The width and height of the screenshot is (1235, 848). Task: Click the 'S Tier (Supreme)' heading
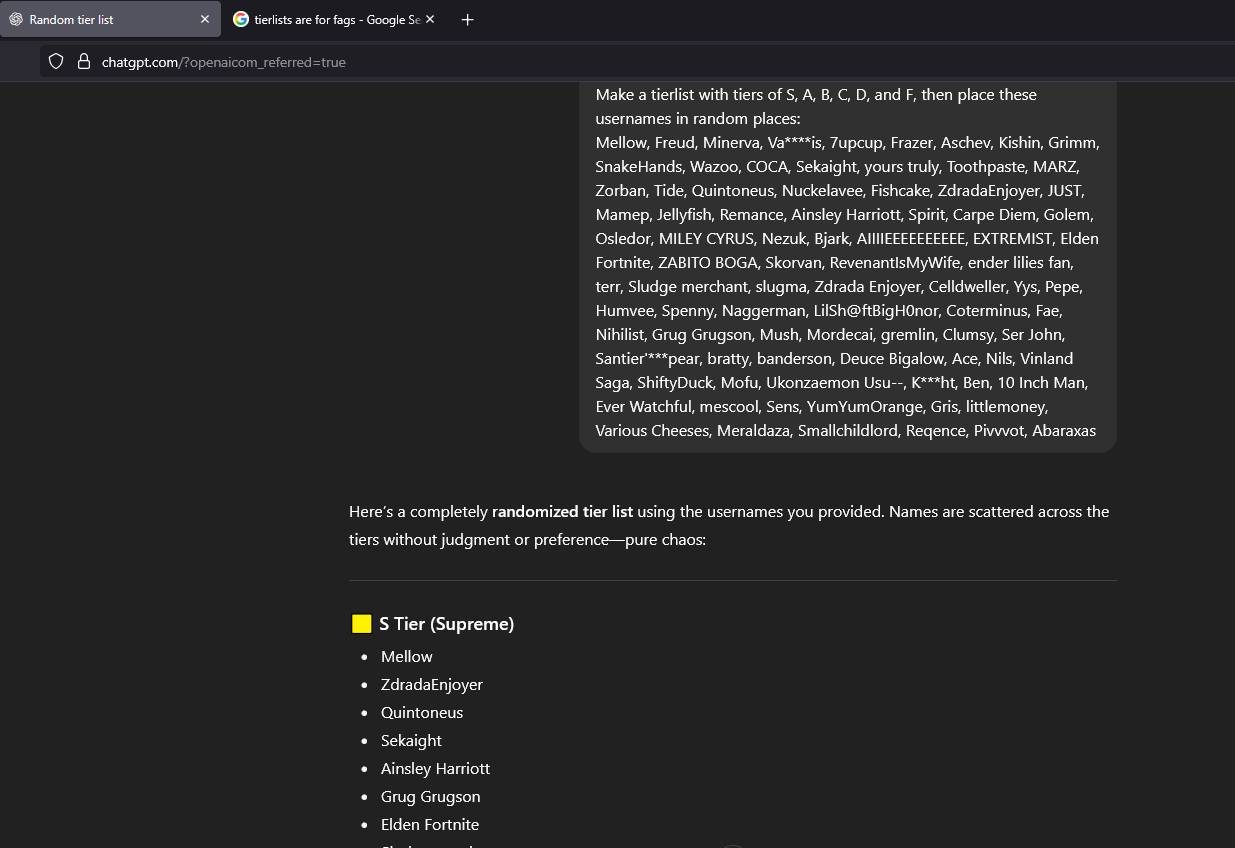point(446,624)
